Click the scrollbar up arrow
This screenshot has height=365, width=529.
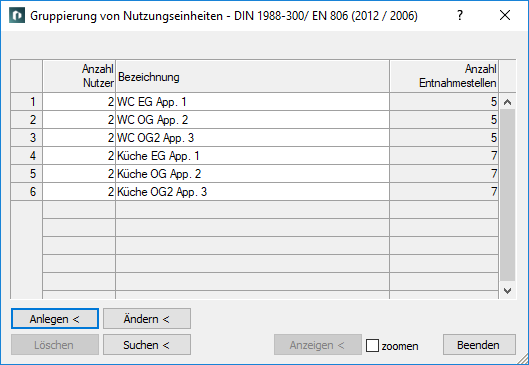(x=507, y=102)
